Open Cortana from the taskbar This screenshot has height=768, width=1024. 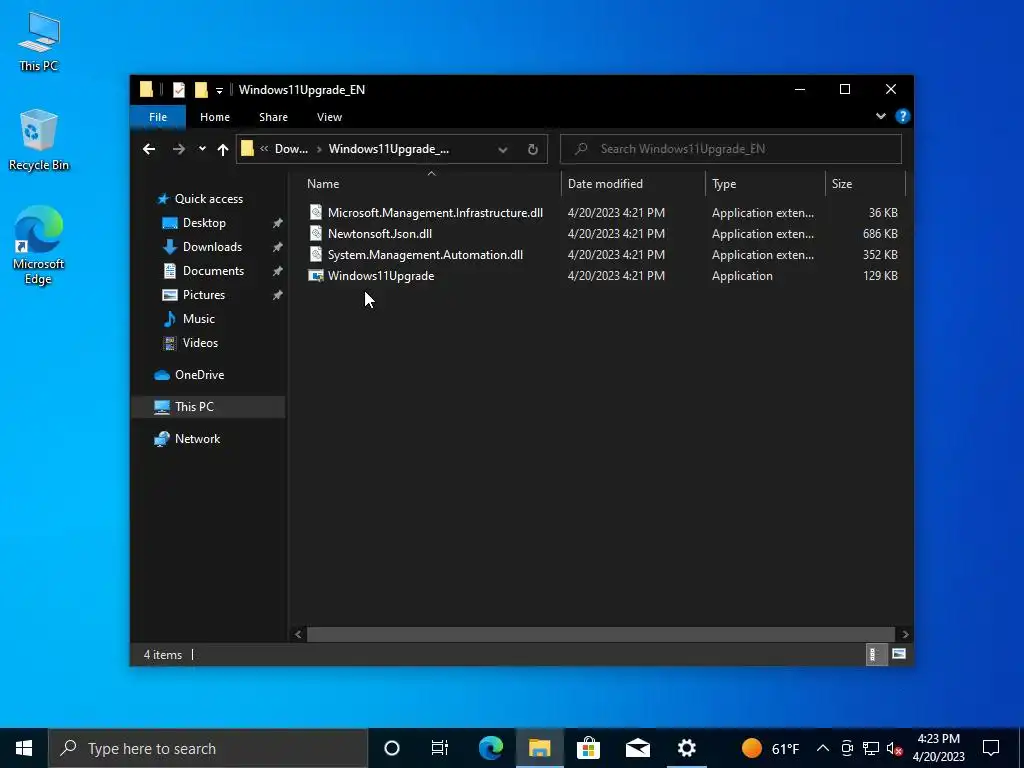tap(392, 748)
